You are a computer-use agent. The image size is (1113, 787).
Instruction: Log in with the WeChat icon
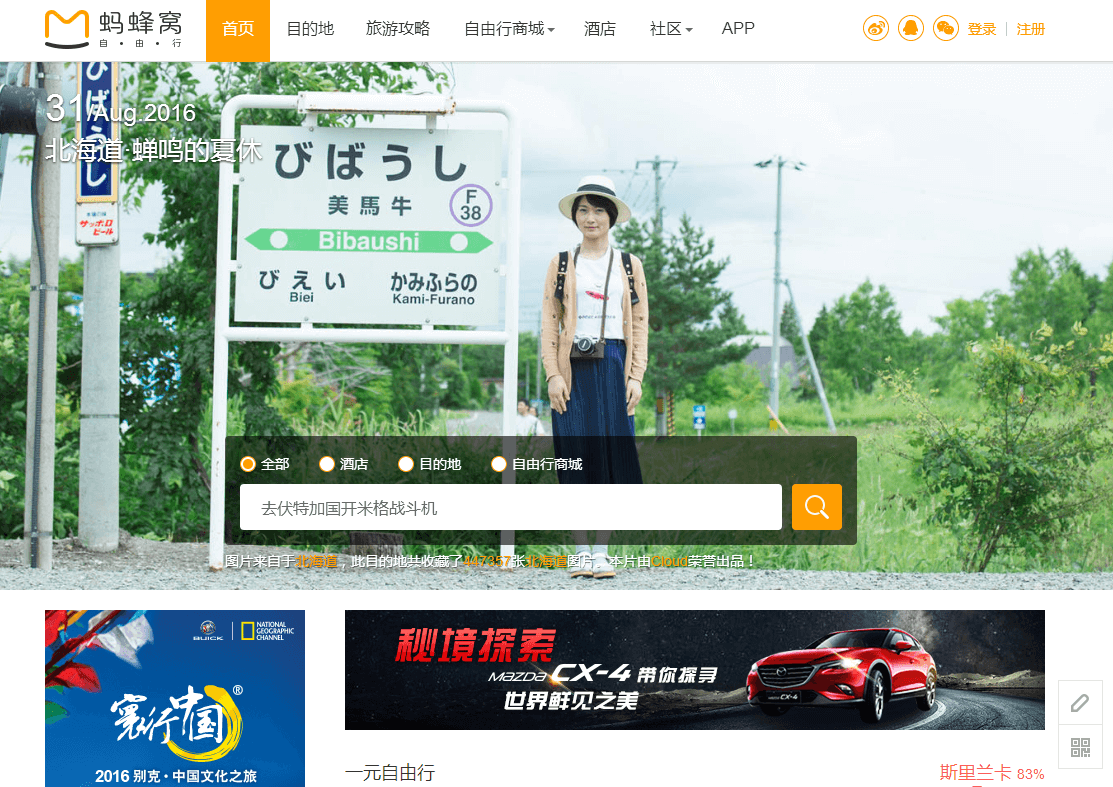pyautogui.click(x=945, y=29)
